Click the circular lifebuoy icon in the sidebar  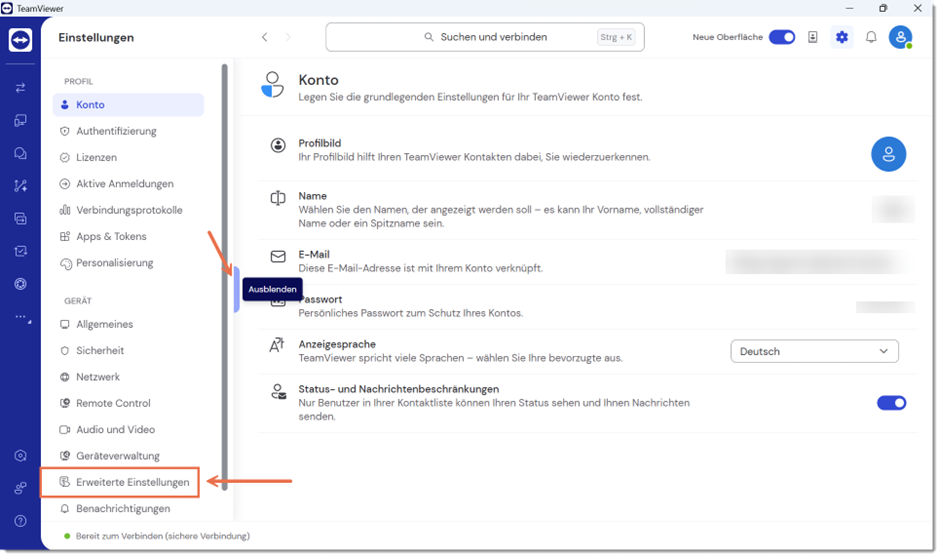[20, 284]
